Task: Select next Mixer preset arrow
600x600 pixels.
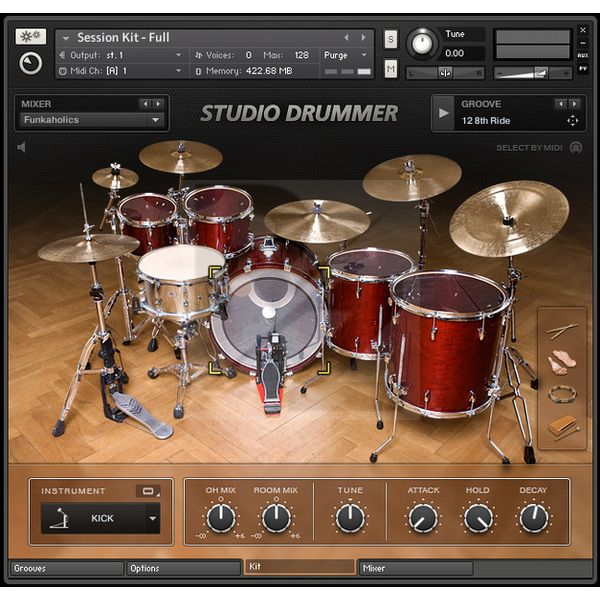Action: (x=158, y=104)
